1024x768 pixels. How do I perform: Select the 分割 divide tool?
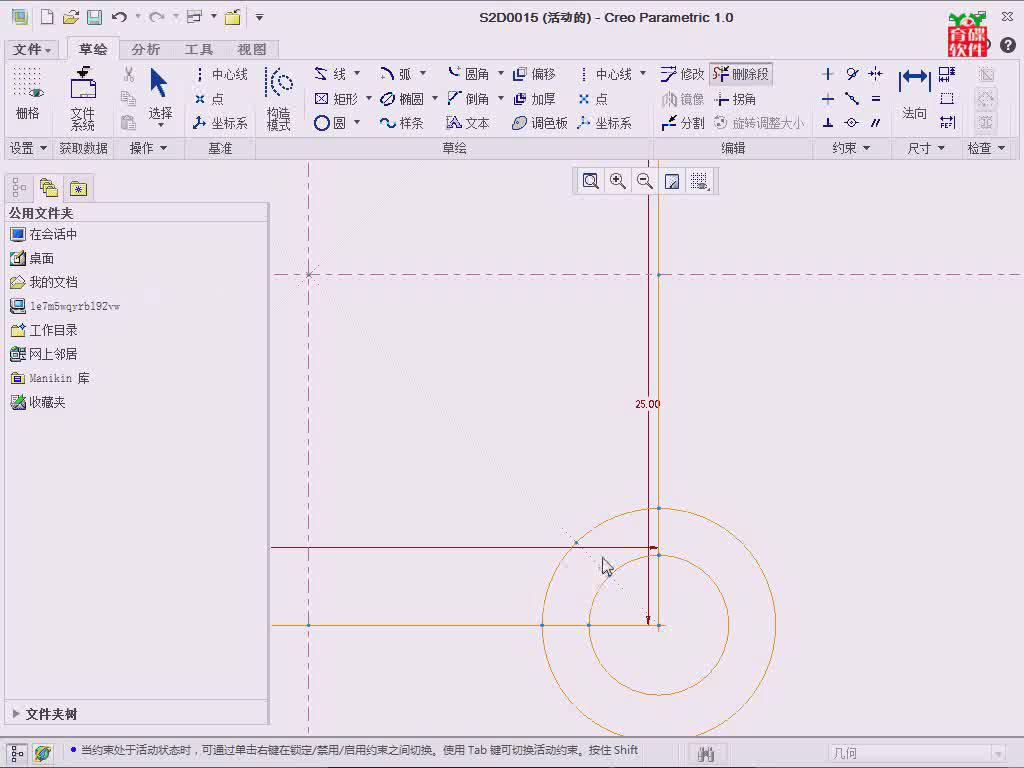tap(682, 123)
